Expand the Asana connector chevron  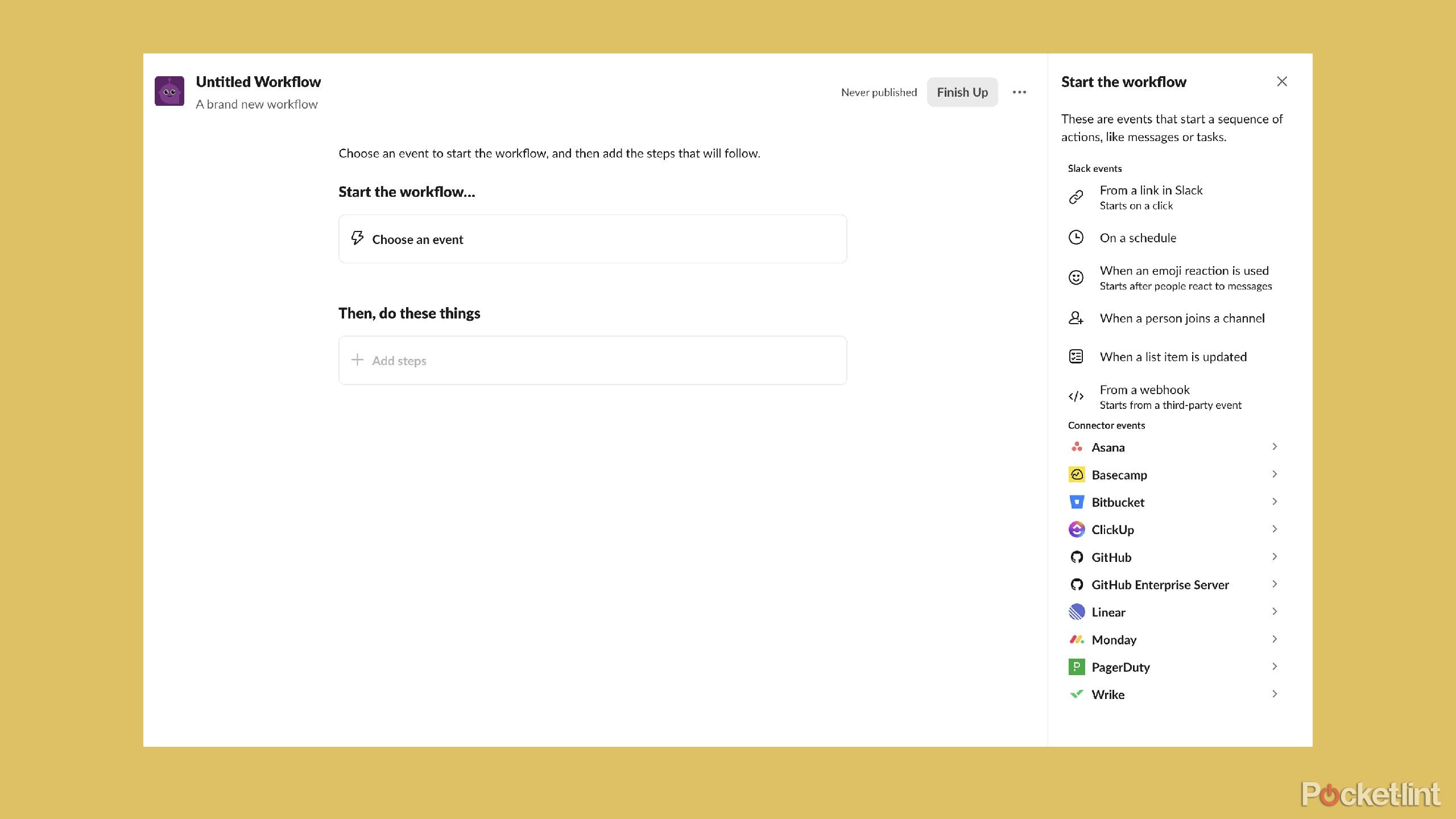click(1275, 447)
